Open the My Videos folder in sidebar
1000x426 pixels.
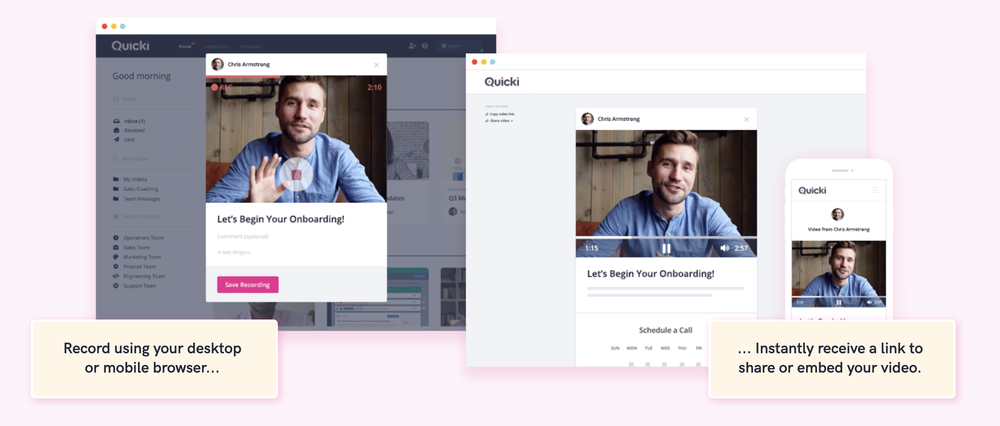[x=130, y=179]
